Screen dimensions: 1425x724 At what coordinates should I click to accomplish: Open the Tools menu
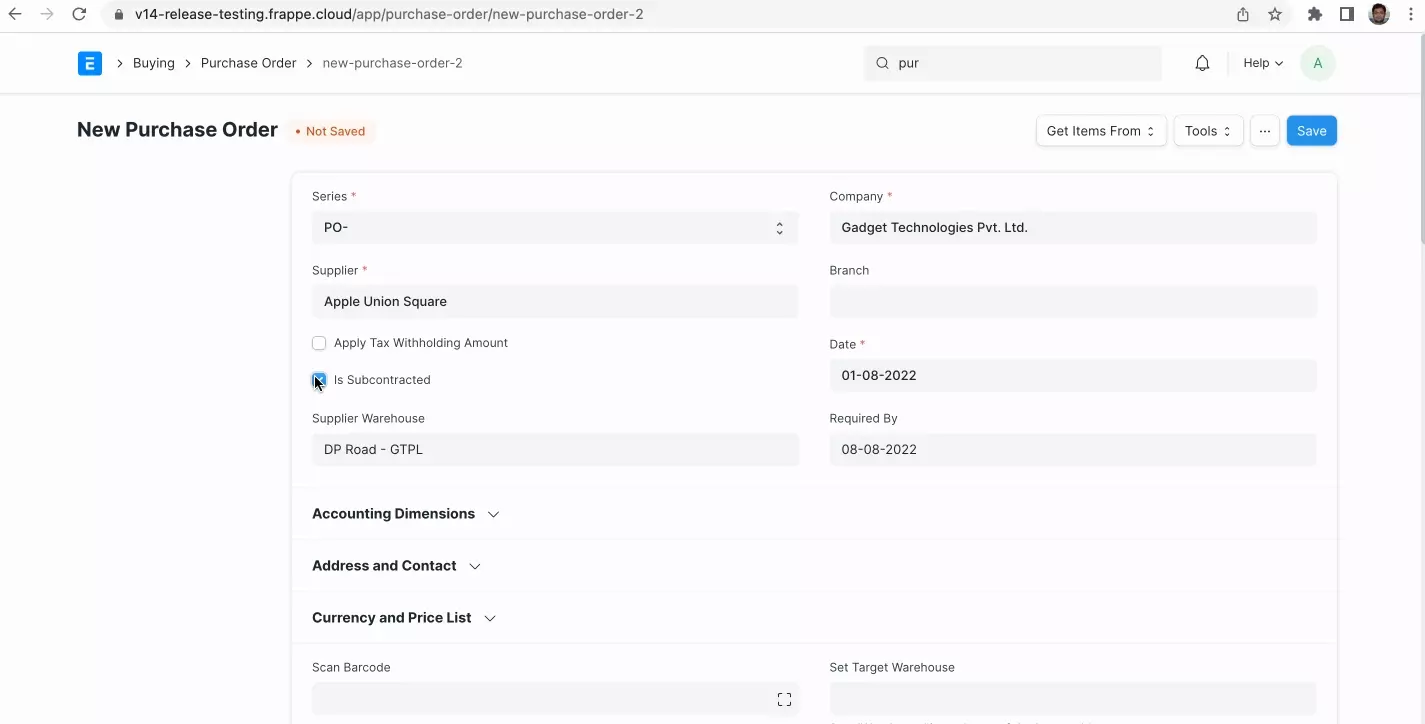coord(1208,131)
